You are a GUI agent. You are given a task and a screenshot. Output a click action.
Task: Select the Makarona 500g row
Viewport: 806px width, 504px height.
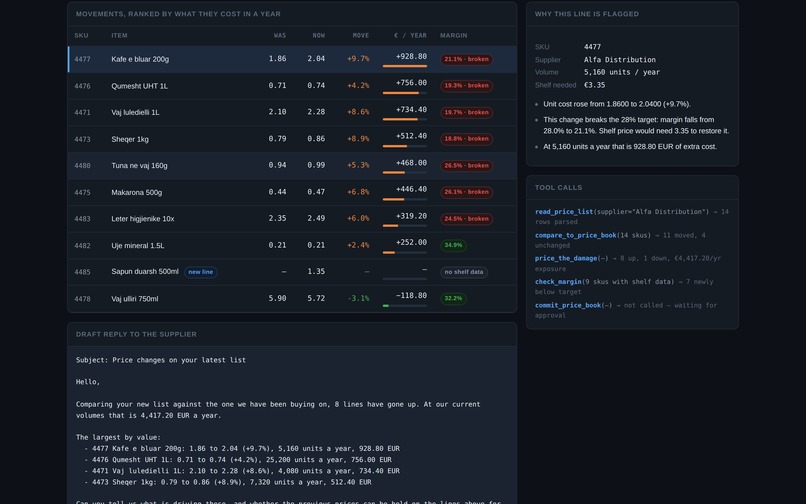pos(292,192)
